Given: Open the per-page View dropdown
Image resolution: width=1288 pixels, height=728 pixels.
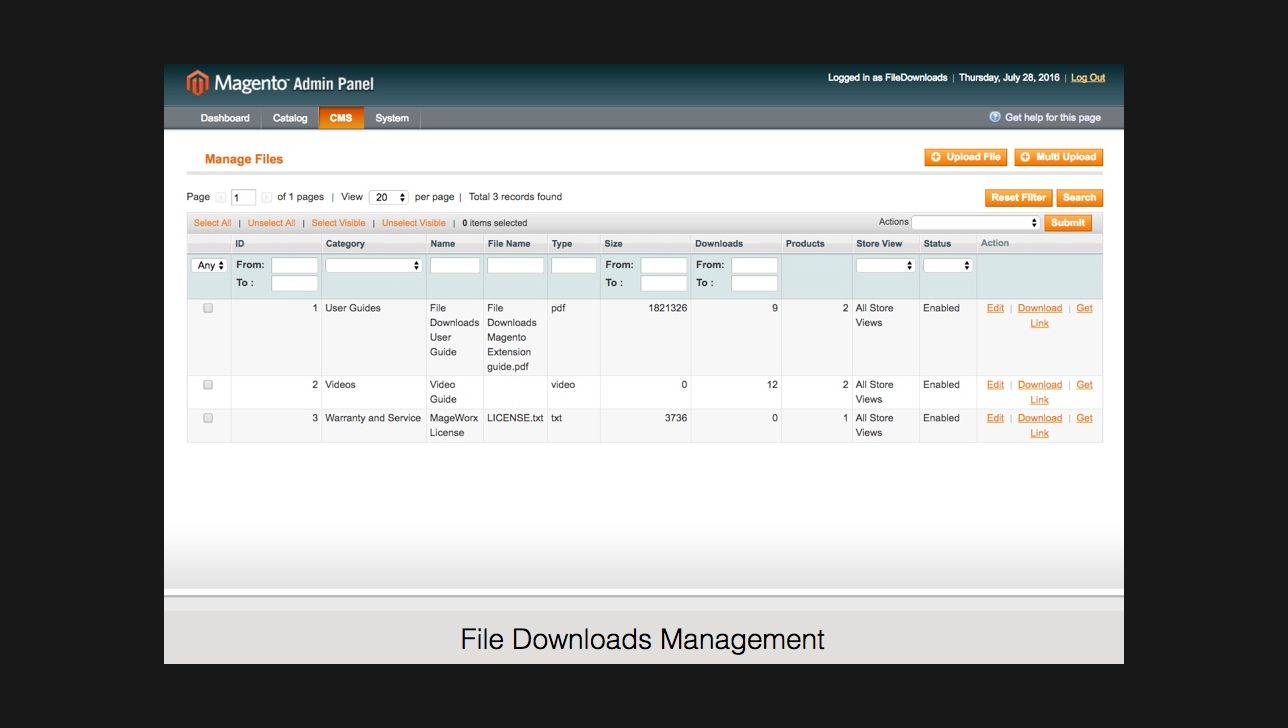Looking at the screenshot, I should tap(388, 197).
